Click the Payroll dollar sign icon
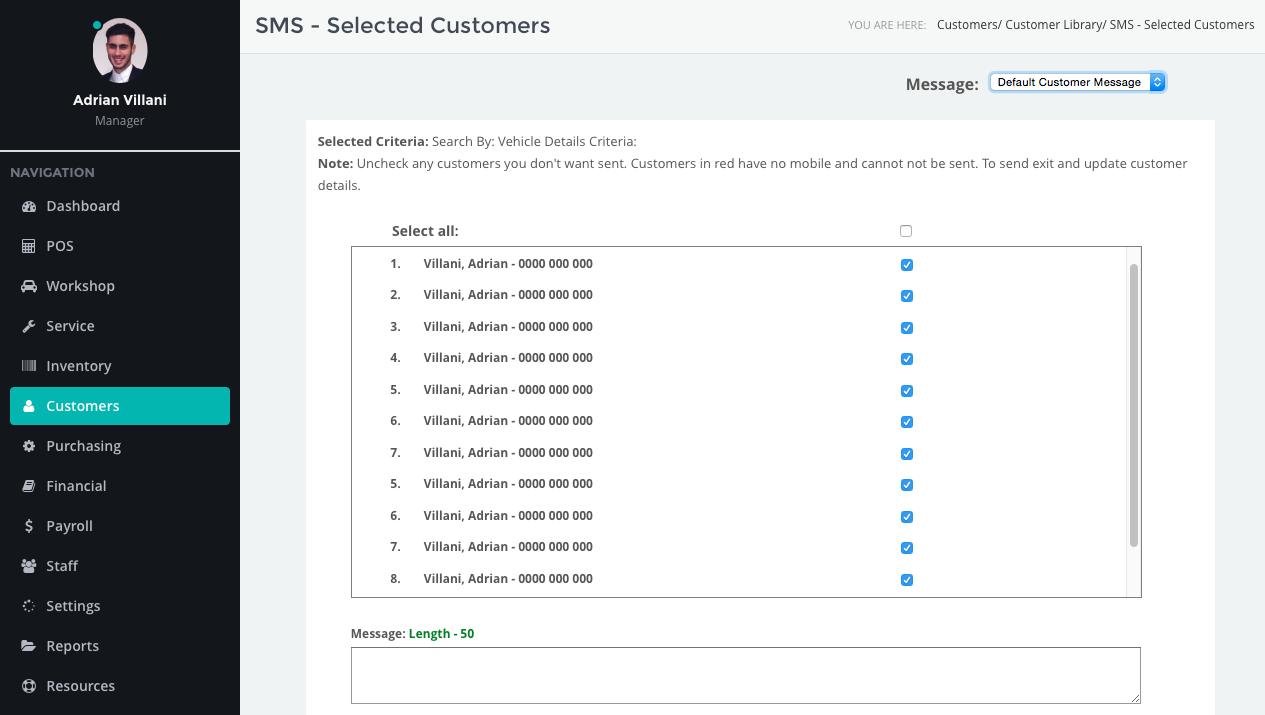 point(28,526)
